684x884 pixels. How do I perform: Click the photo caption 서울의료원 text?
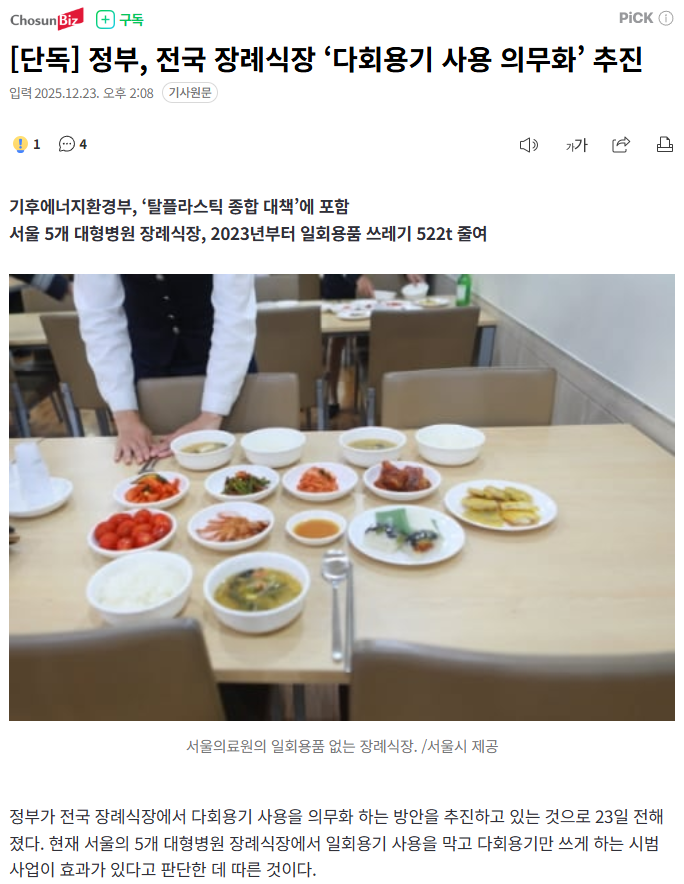[342, 746]
